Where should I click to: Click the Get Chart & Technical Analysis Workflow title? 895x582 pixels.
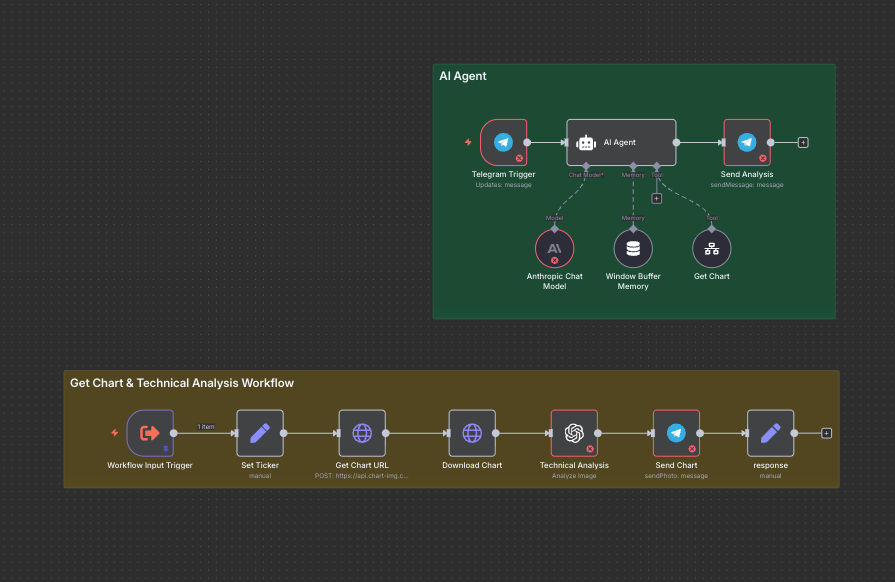tap(182, 383)
